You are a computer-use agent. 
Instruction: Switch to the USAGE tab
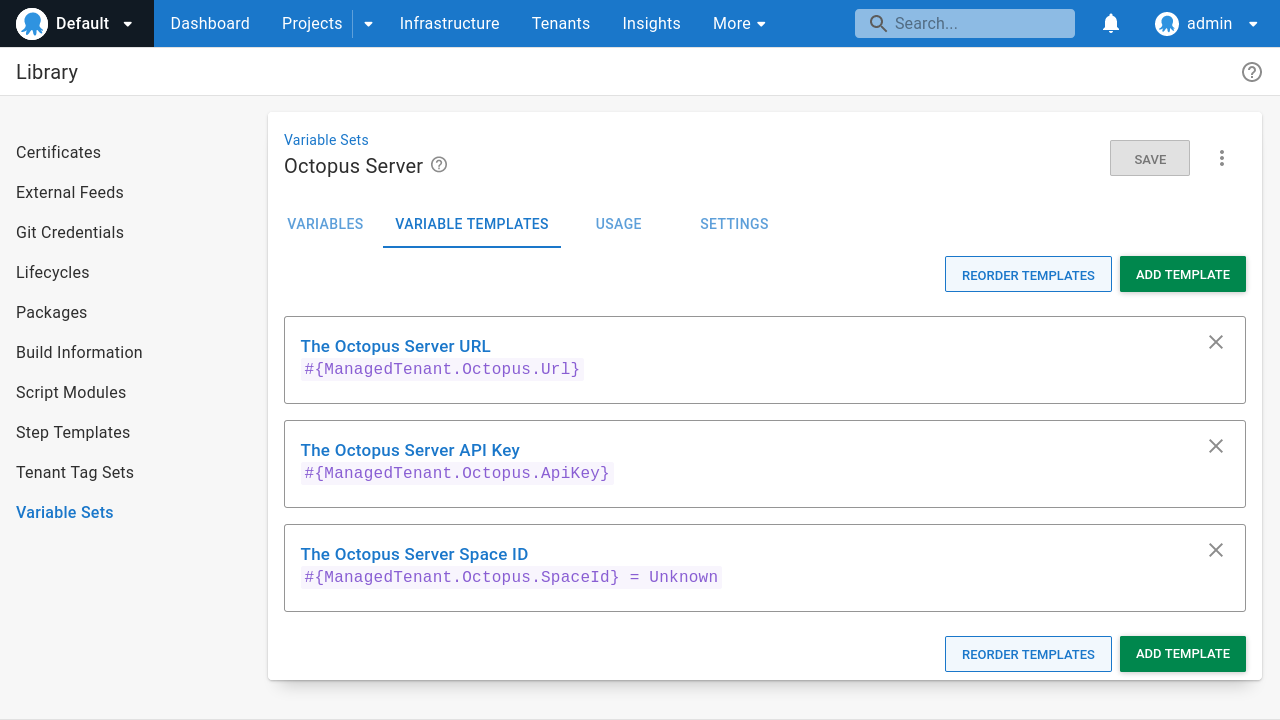click(618, 224)
